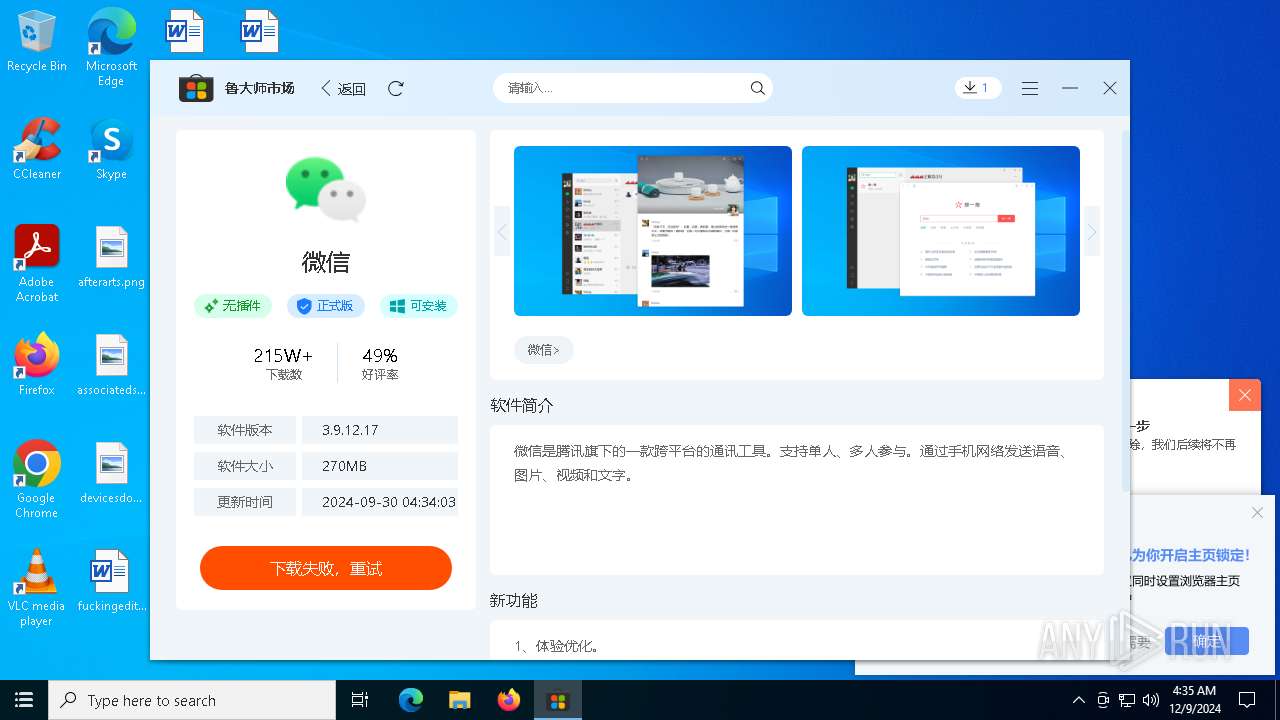Click the 49% rating value
This screenshot has height=720, width=1280.
coord(380,356)
